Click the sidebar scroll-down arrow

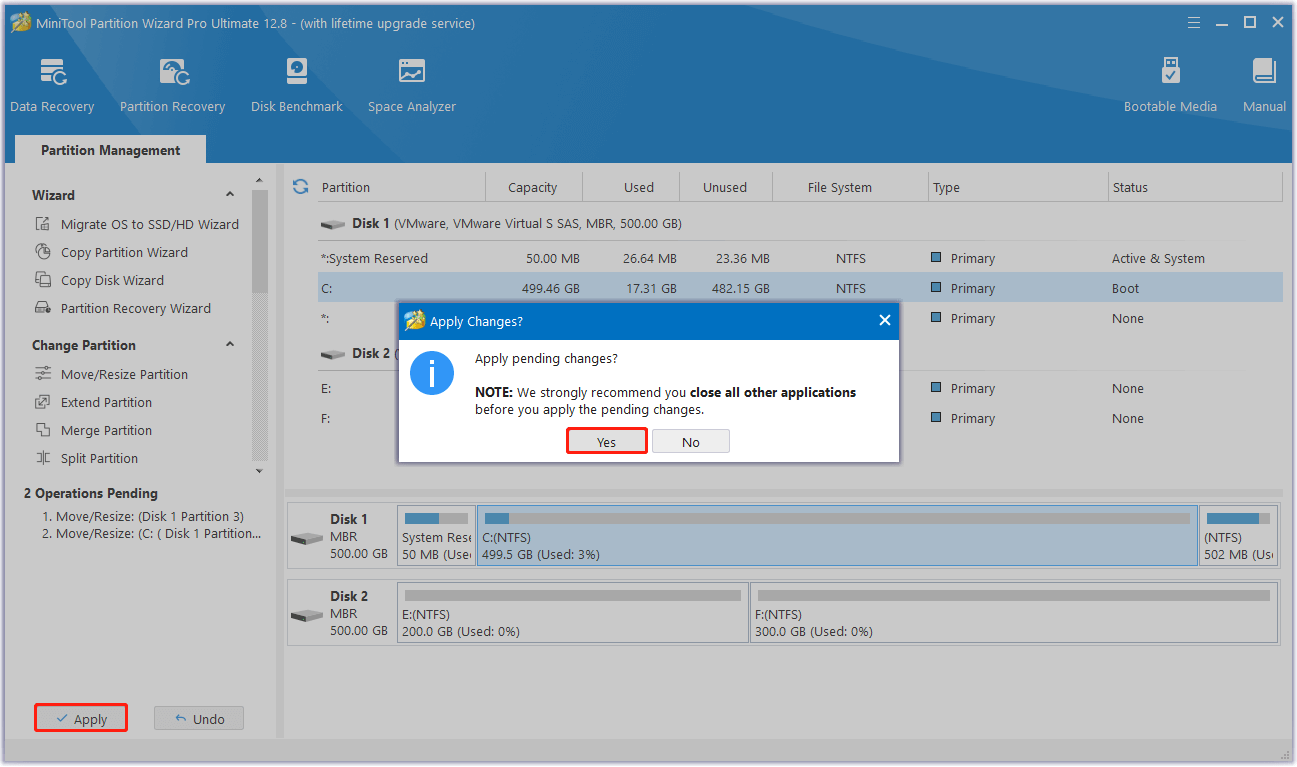(x=260, y=471)
